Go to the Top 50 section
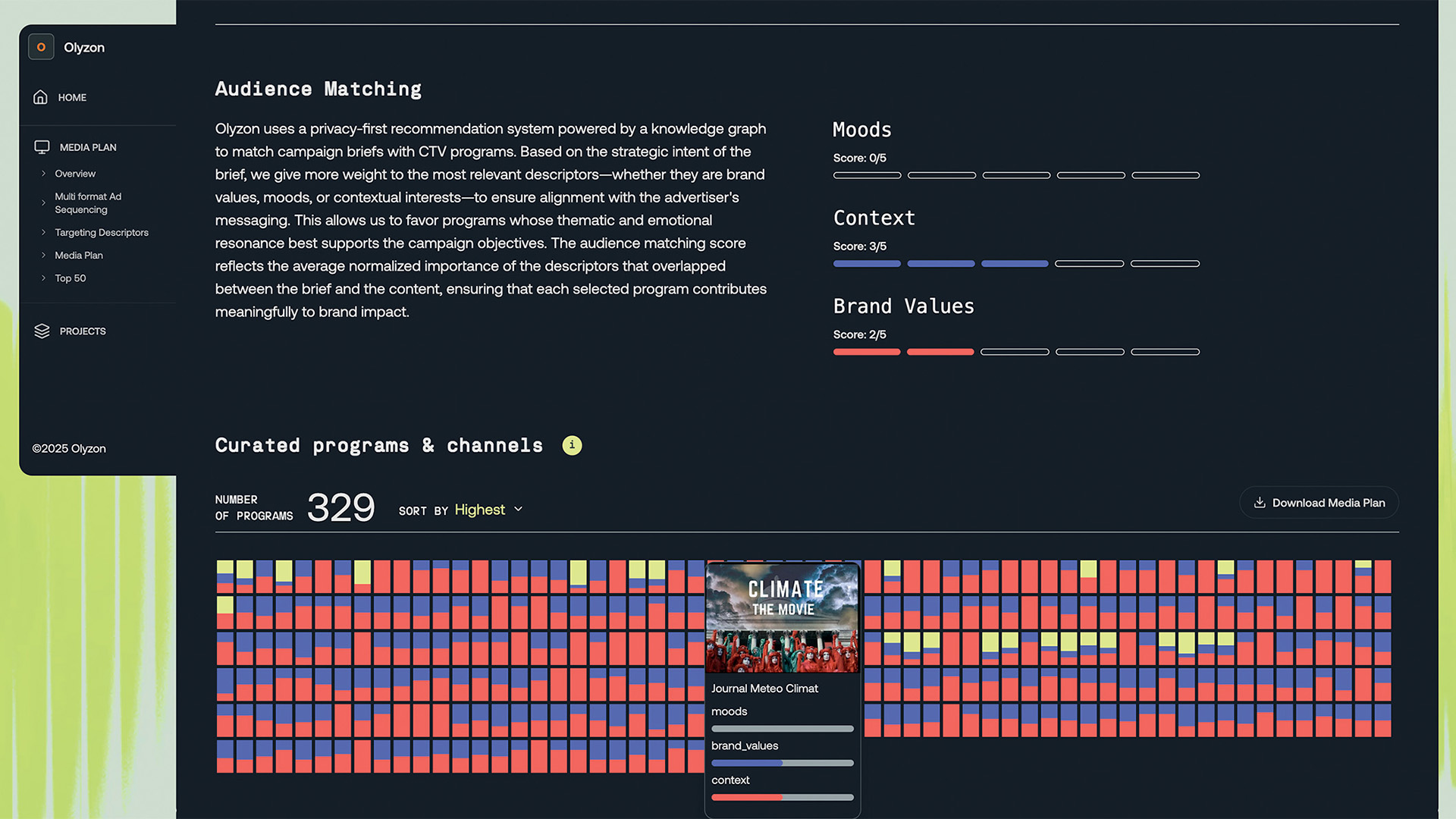Viewport: 1456px width, 819px height. 70,278
